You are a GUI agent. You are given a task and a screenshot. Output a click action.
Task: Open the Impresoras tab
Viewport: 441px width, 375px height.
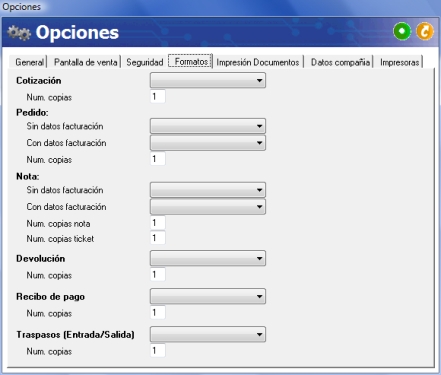click(x=400, y=62)
